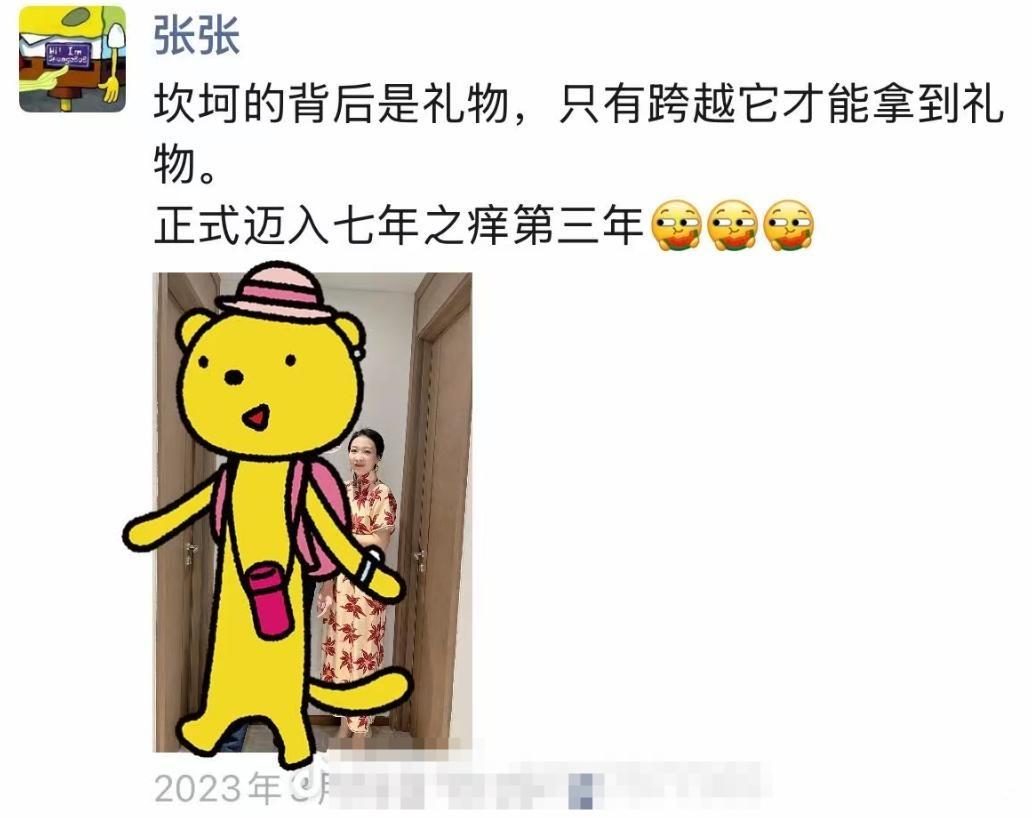Click the left door handle in photo
This screenshot has width=1032, height=818.
point(191,553)
